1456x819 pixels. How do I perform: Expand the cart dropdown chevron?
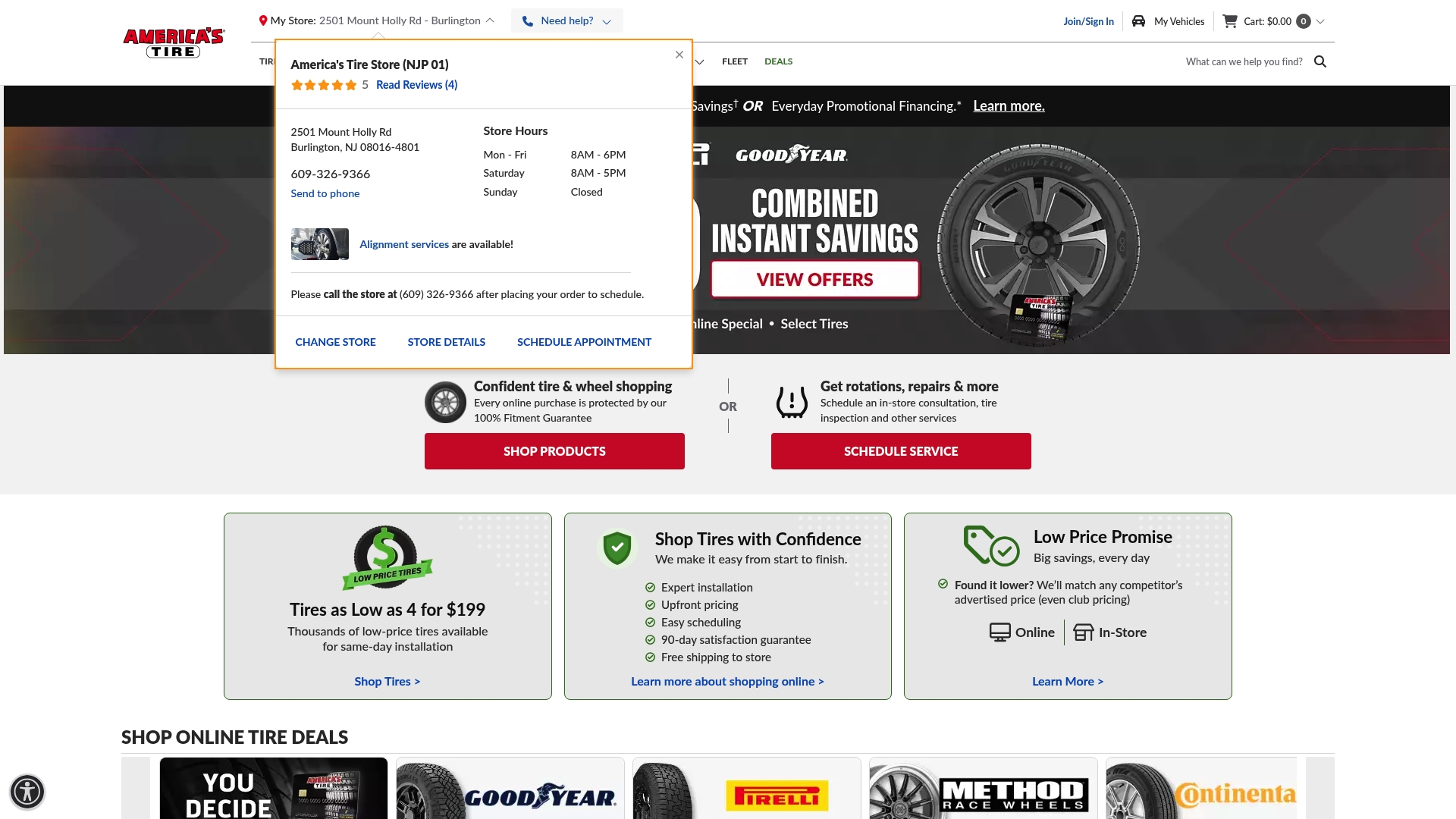pyautogui.click(x=1320, y=21)
